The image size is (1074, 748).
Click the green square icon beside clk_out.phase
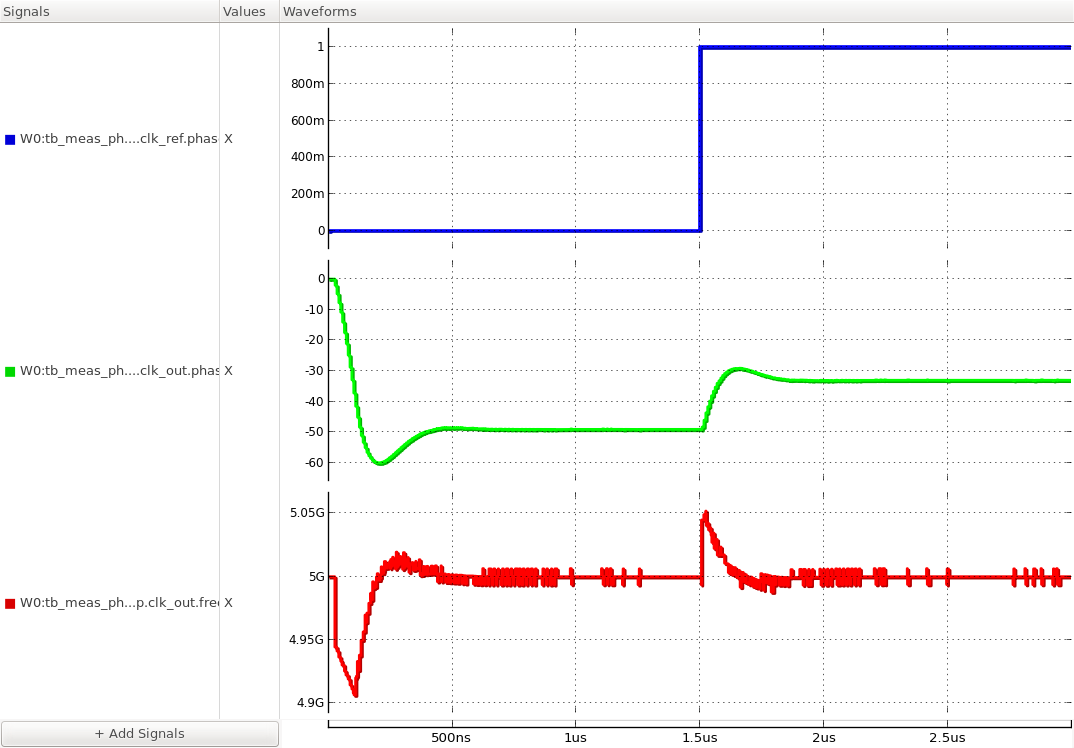click(9, 370)
